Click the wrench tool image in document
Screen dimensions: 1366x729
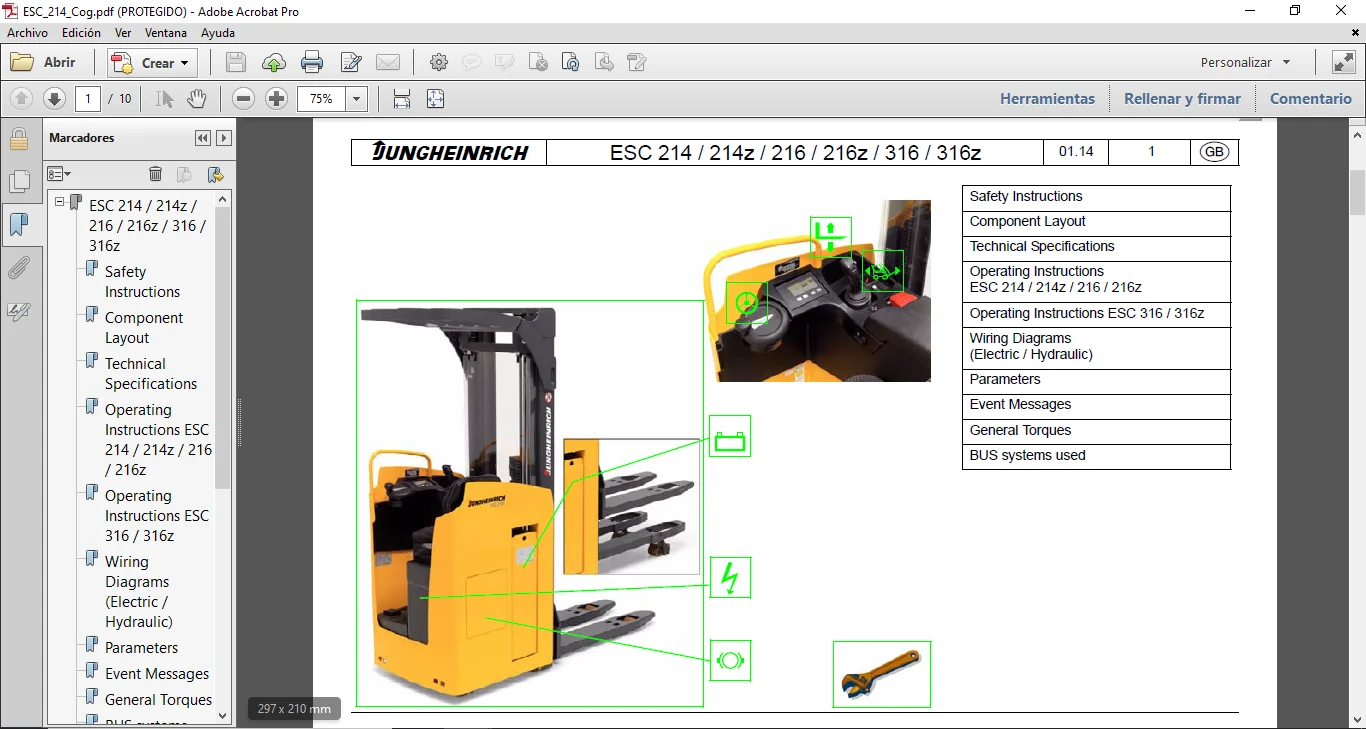(x=881, y=674)
